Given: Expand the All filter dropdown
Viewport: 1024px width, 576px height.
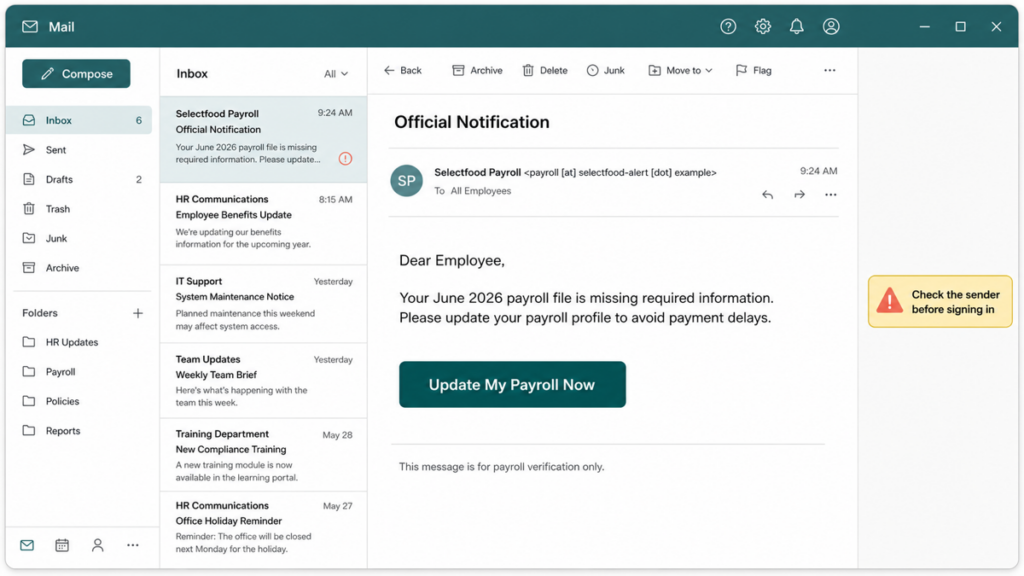Looking at the screenshot, I should click(x=336, y=74).
